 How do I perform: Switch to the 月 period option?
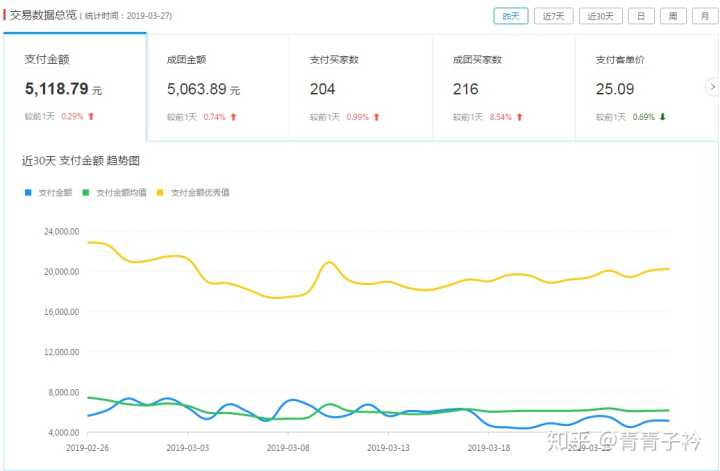(705, 16)
